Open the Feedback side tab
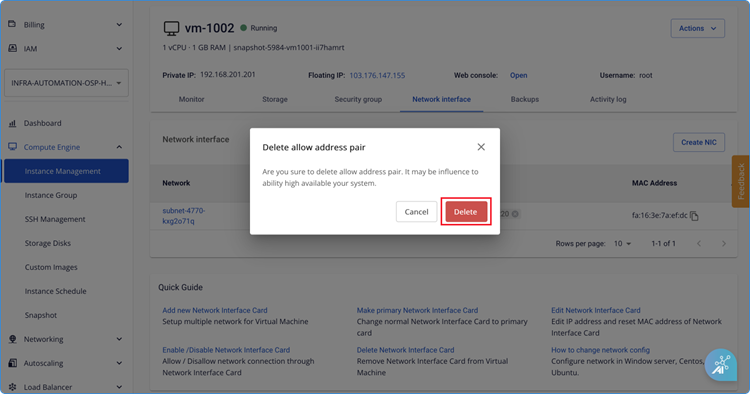The image size is (750, 394). click(x=740, y=181)
